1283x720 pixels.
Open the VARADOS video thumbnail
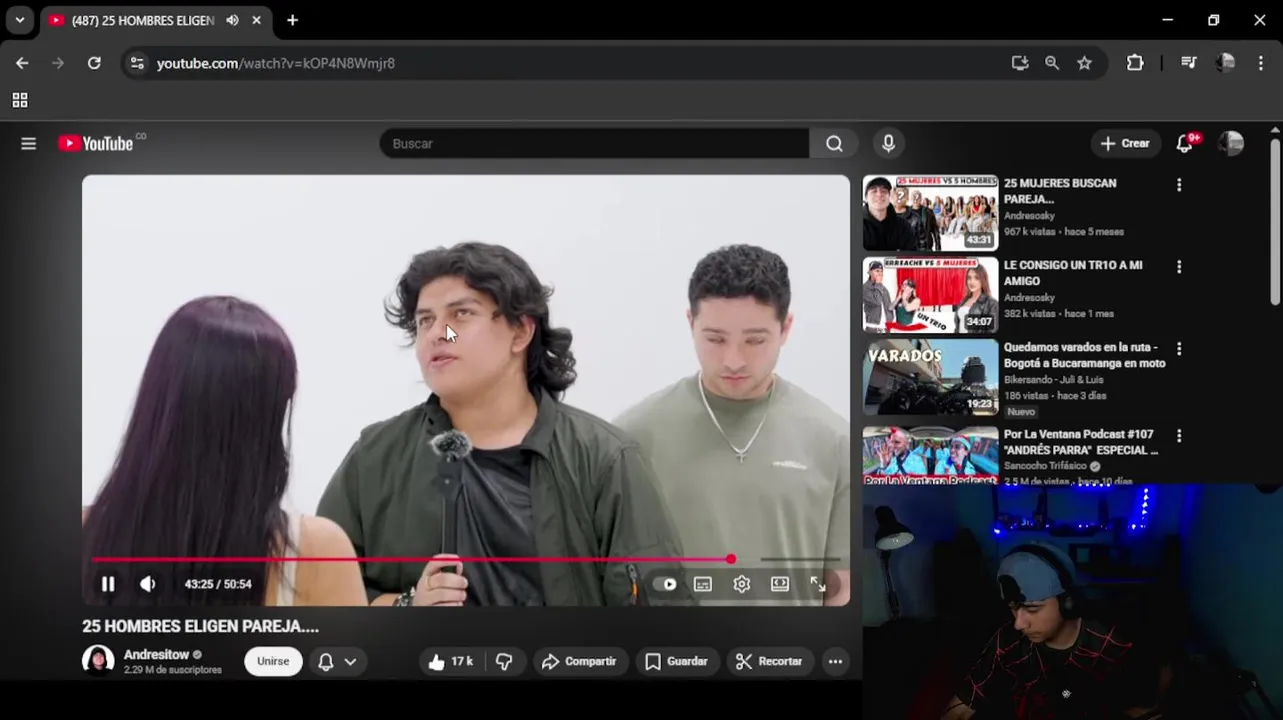tap(930, 377)
